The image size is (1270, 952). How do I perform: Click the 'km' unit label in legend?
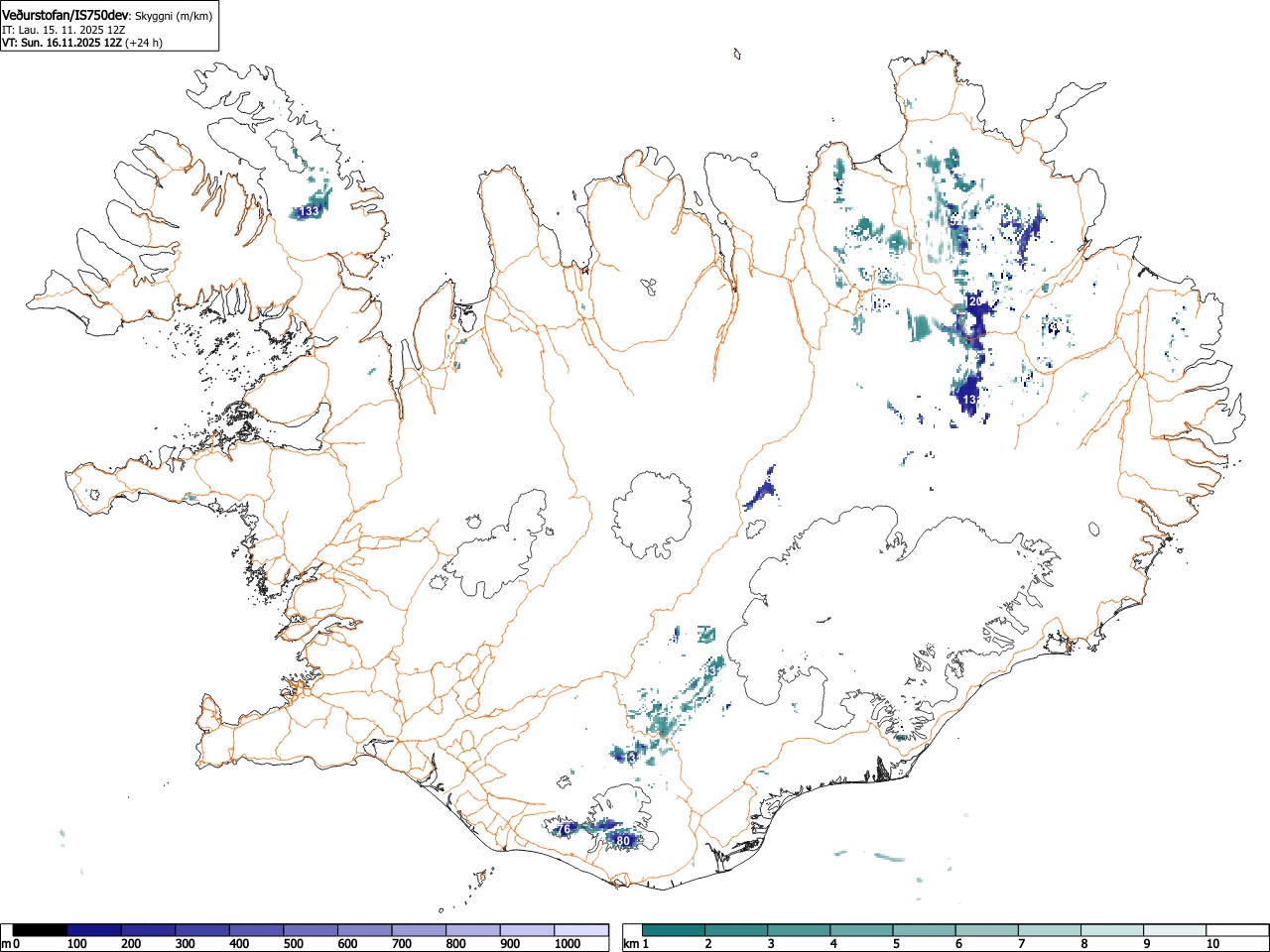point(630,944)
